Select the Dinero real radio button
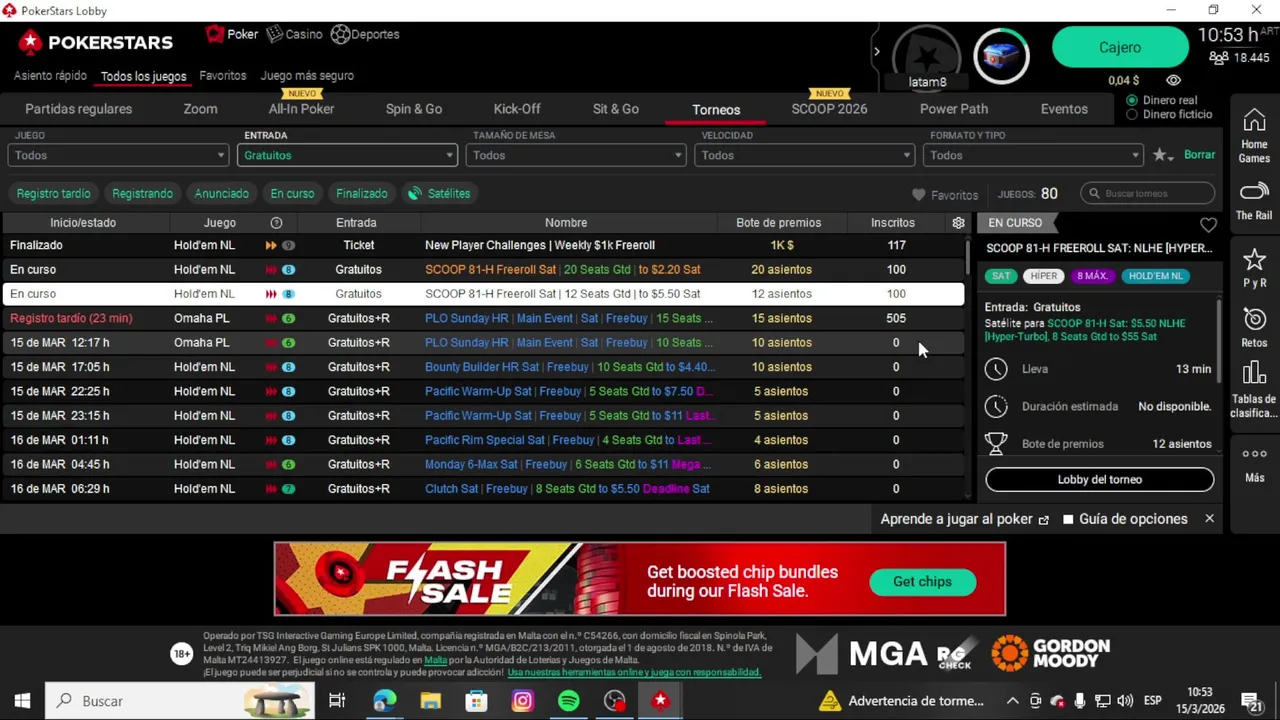 1132,100
